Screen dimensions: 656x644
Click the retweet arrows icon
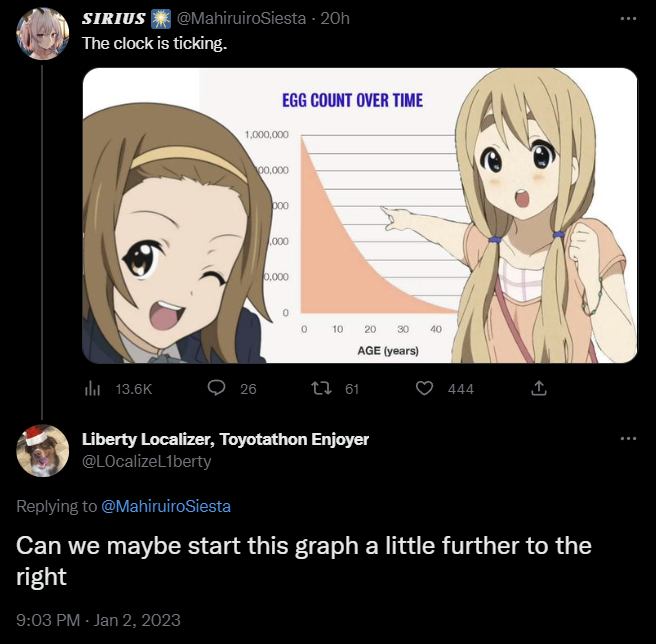pos(323,388)
